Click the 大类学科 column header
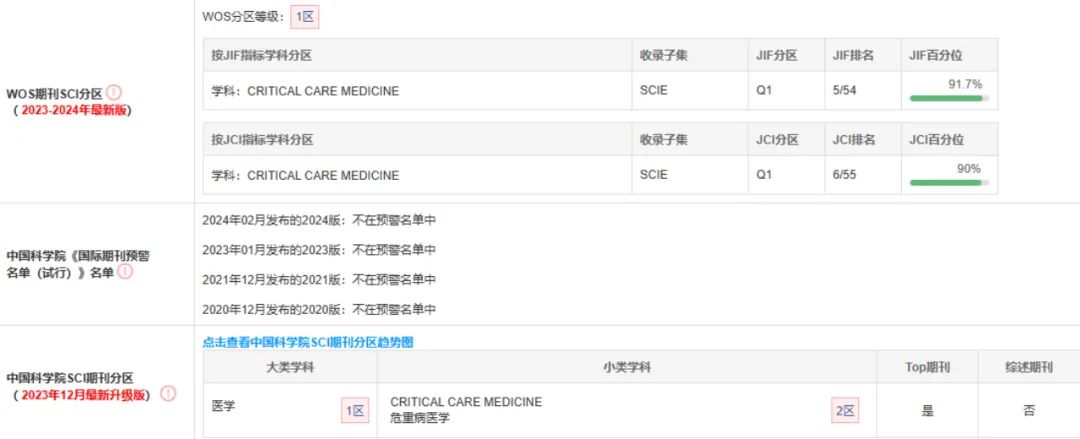 (290, 367)
